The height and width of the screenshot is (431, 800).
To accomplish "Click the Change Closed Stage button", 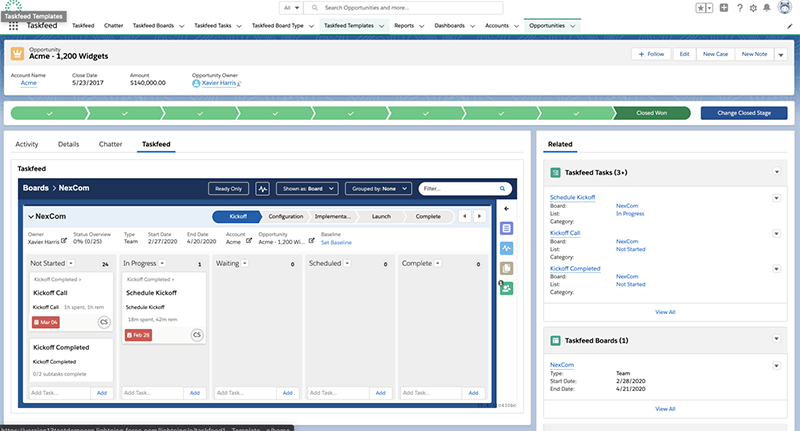I will tap(744, 113).
